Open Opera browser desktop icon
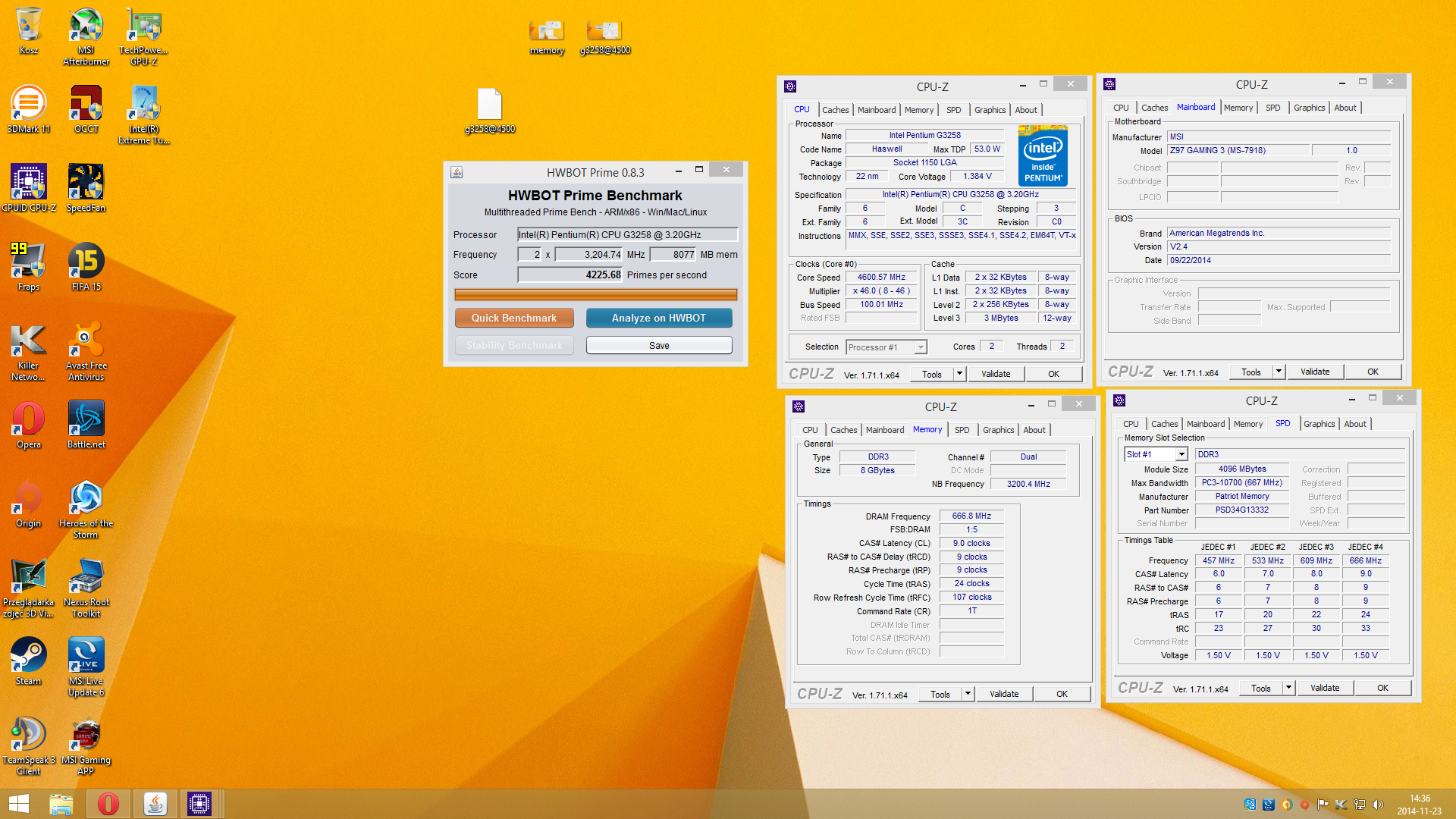Viewport: 1456px width, 819px height. (x=29, y=425)
